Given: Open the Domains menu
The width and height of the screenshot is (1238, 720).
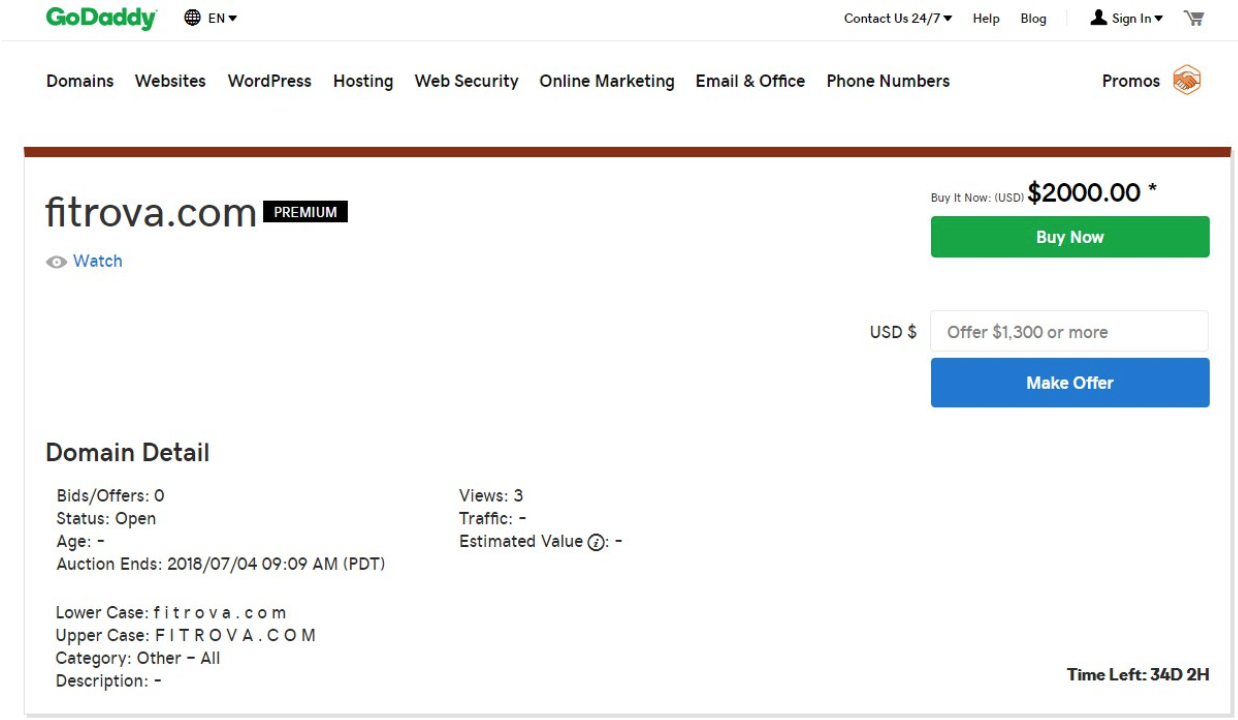Looking at the screenshot, I should [x=80, y=81].
